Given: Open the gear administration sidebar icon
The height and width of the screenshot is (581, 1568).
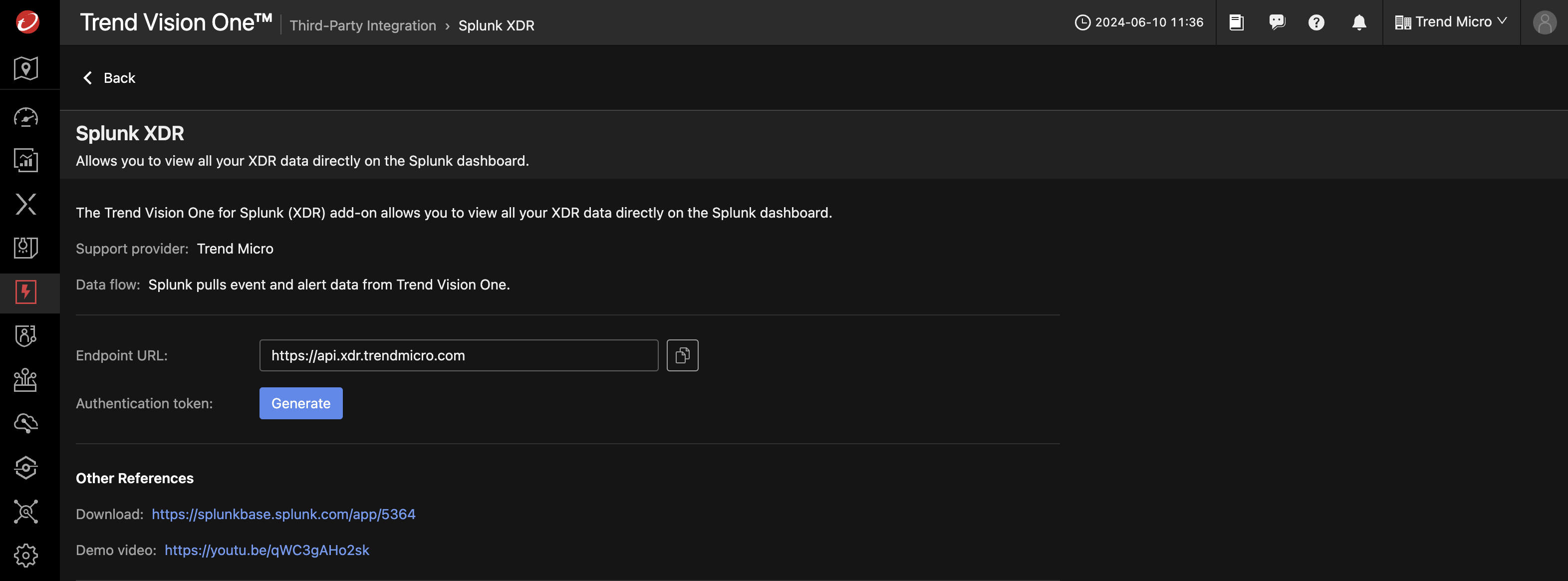Looking at the screenshot, I should 25,555.
